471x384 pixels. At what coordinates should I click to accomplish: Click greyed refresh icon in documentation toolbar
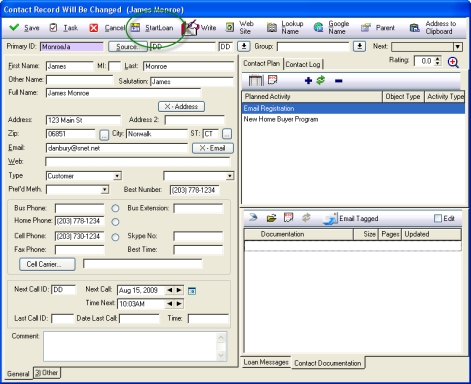pos(306,218)
